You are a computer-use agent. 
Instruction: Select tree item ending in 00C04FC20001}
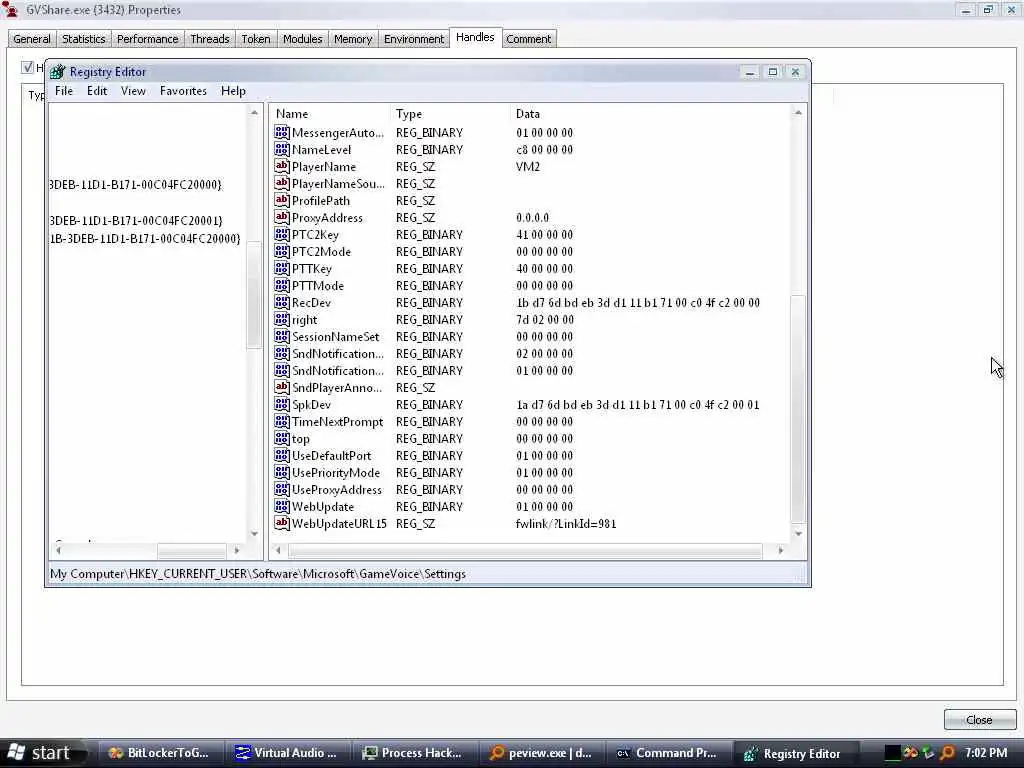[x=136, y=221]
